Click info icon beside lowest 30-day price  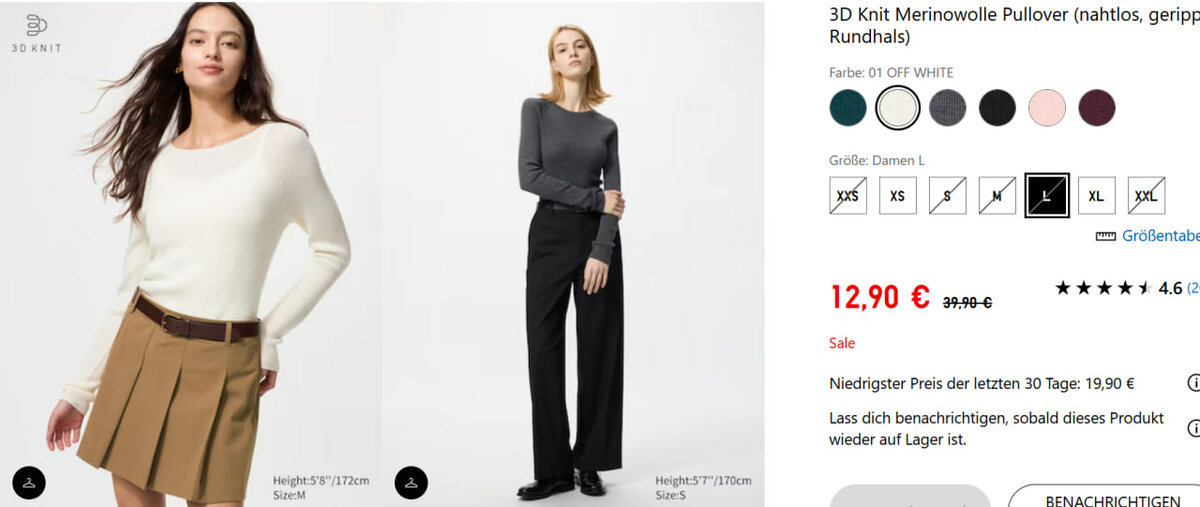click(x=1192, y=383)
